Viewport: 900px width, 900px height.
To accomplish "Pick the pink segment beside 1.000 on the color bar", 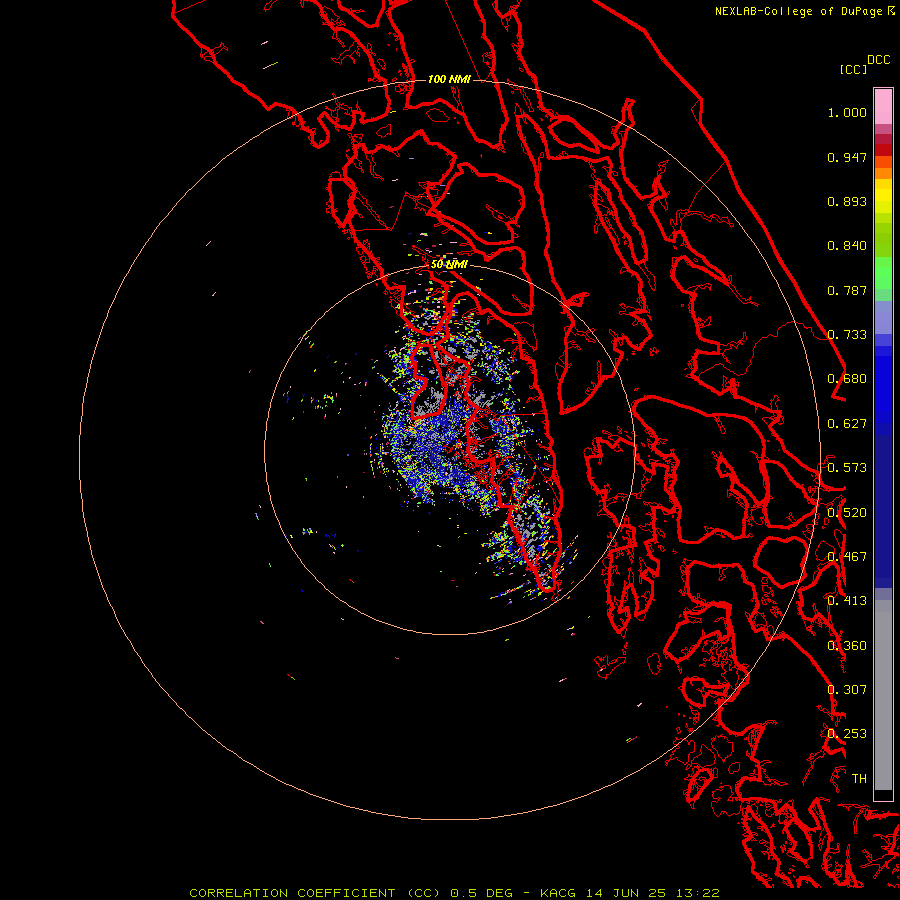I will click(x=883, y=107).
